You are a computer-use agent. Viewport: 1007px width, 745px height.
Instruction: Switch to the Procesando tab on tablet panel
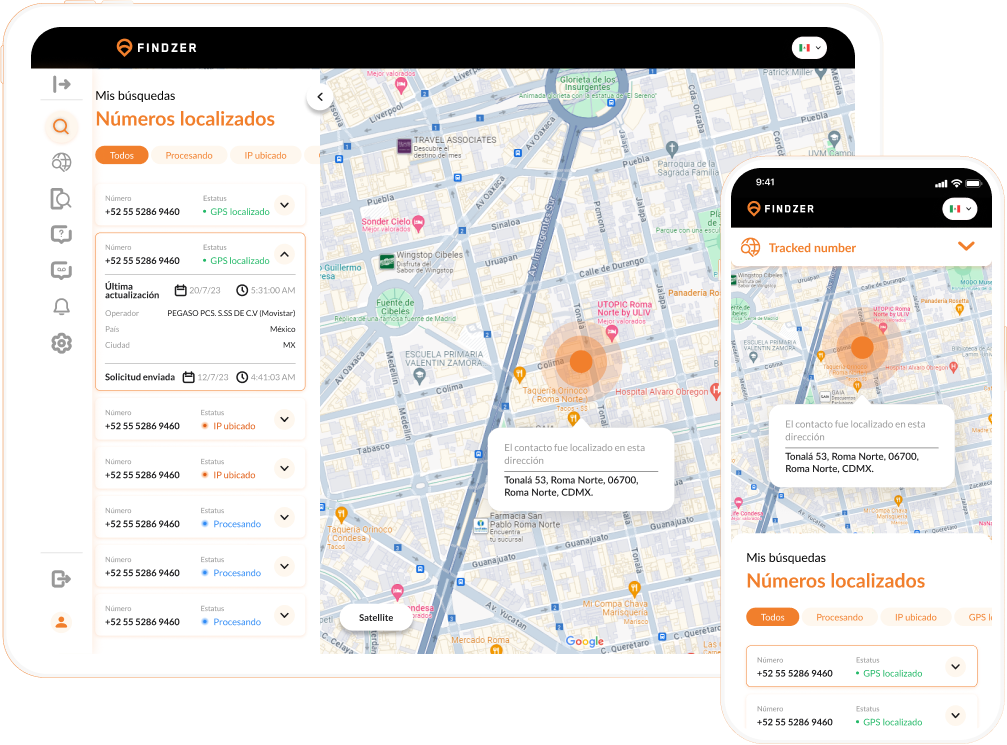pyautogui.click(x=189, y=155)
